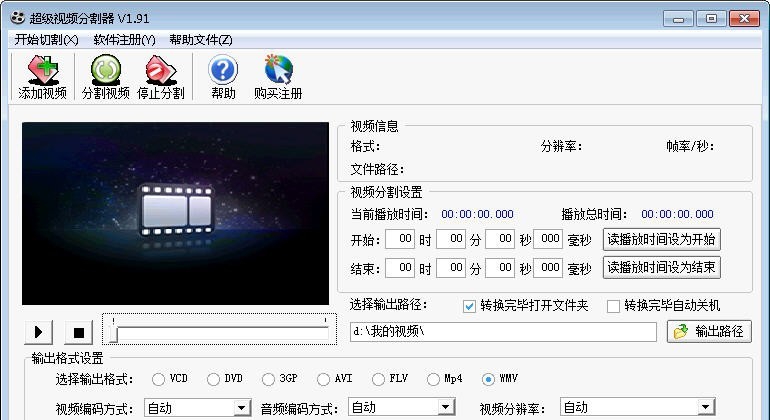Click the end hour (时) field
The height and width of the screenshot is (420, 770).
click(400, 268)
